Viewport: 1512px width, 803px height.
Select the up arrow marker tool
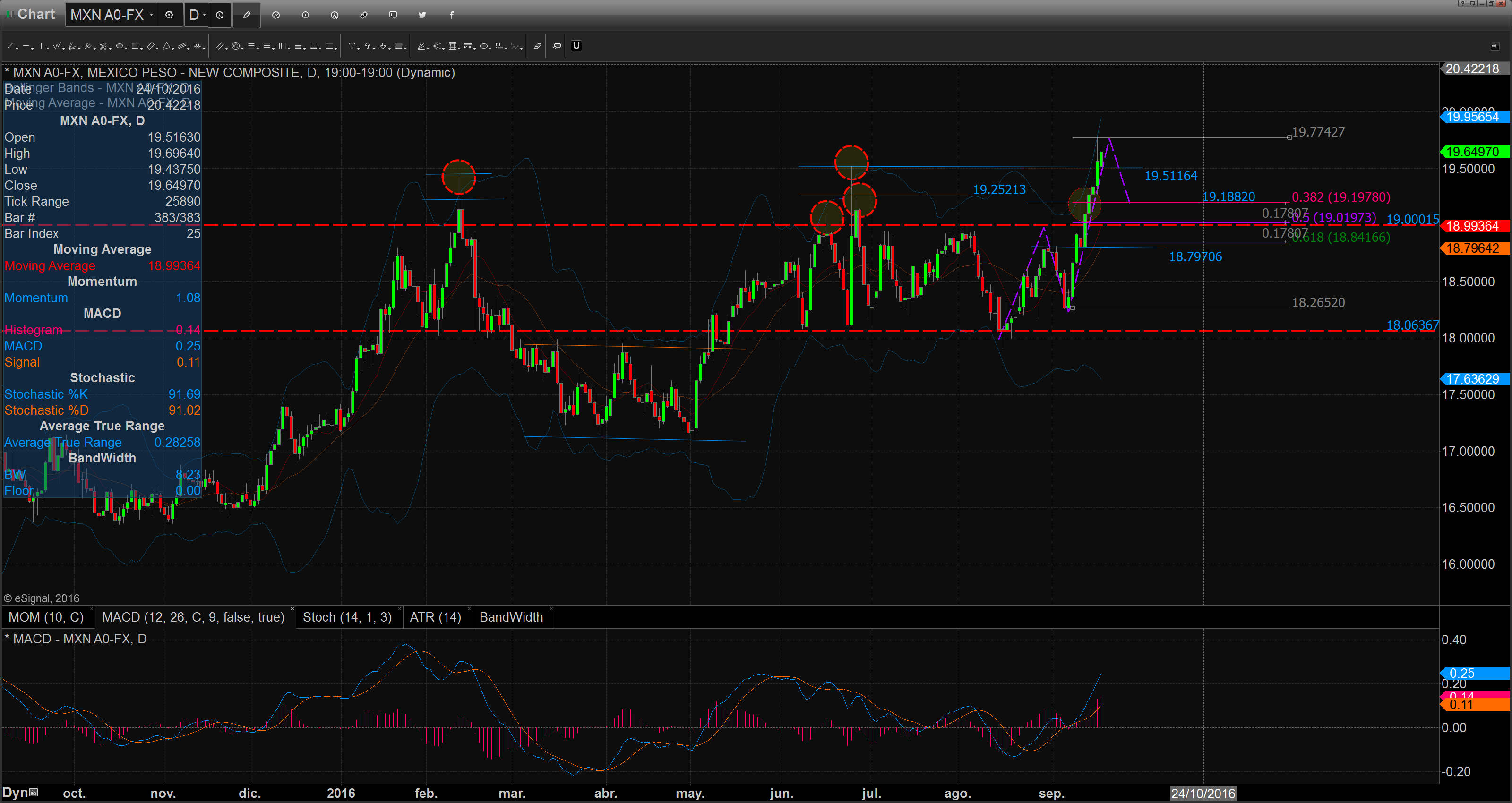(x=368, y=46)
